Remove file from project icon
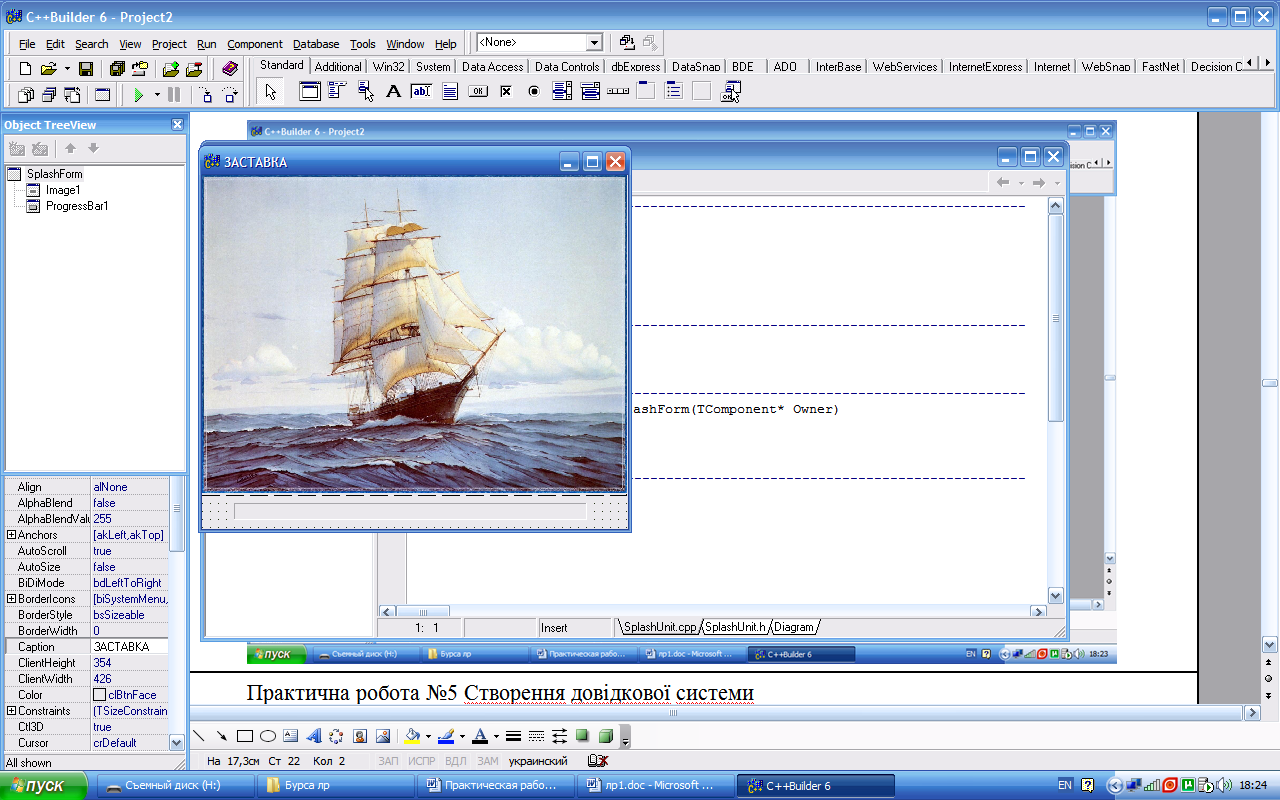Screen dimensions: 1280x800 point(194,69)
